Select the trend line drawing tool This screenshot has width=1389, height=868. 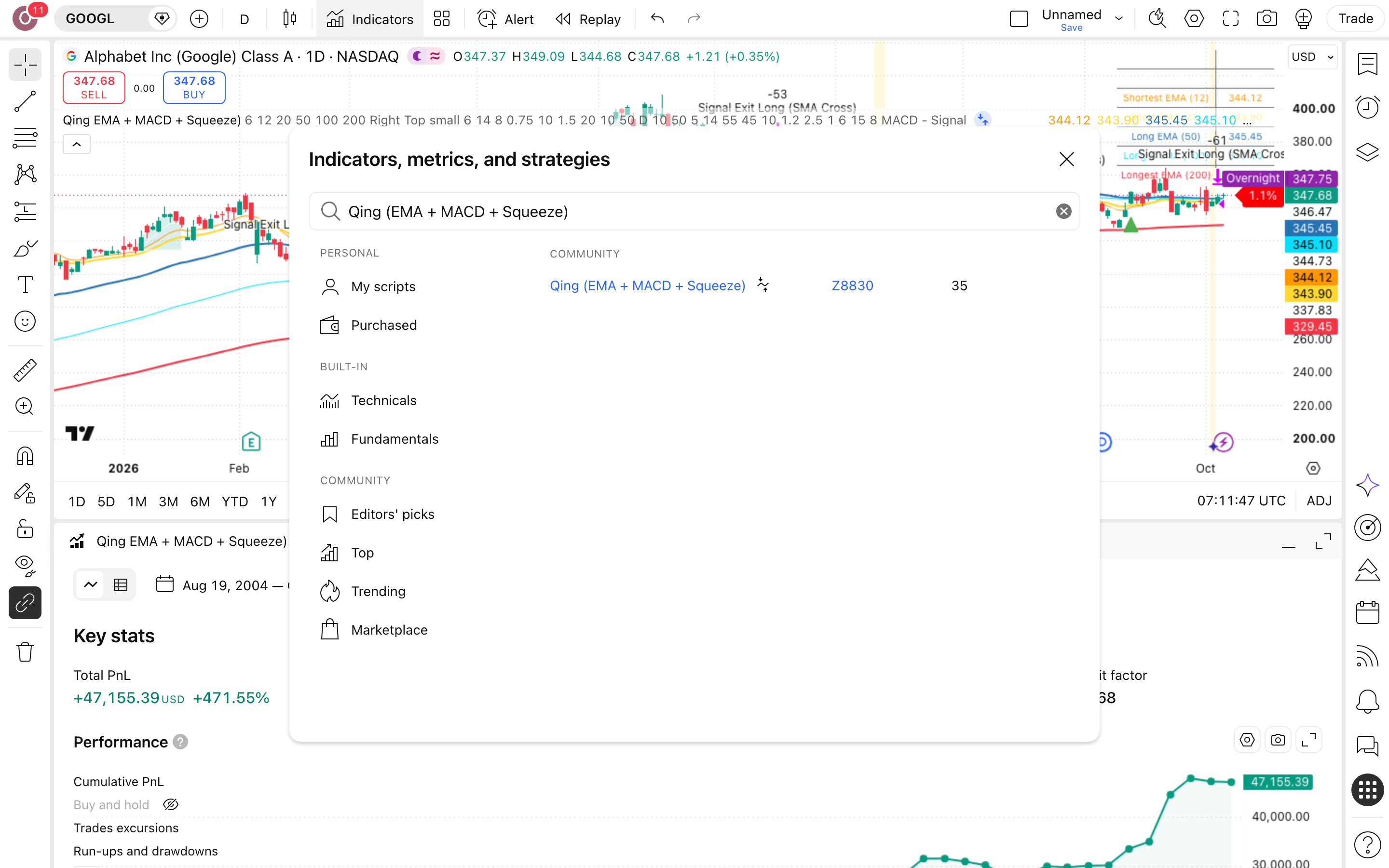25,102
